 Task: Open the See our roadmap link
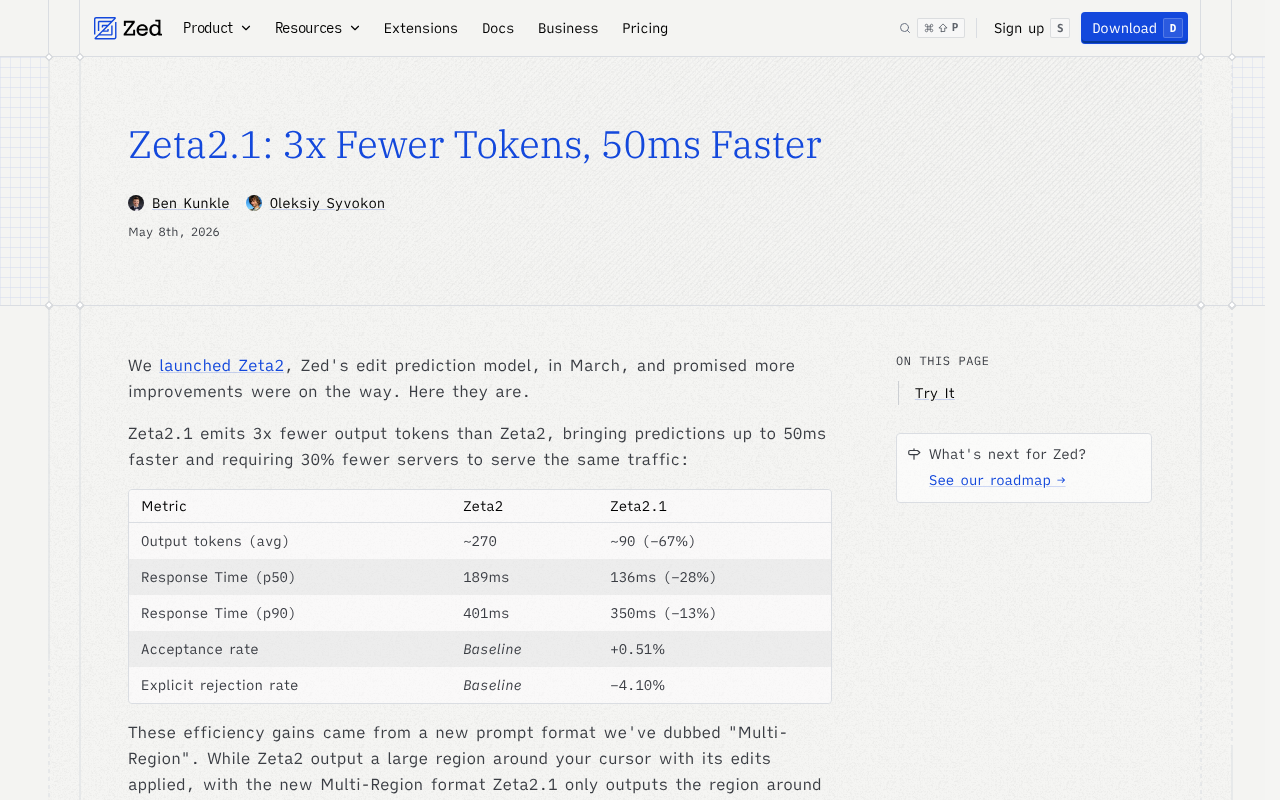tap(997, 480)
